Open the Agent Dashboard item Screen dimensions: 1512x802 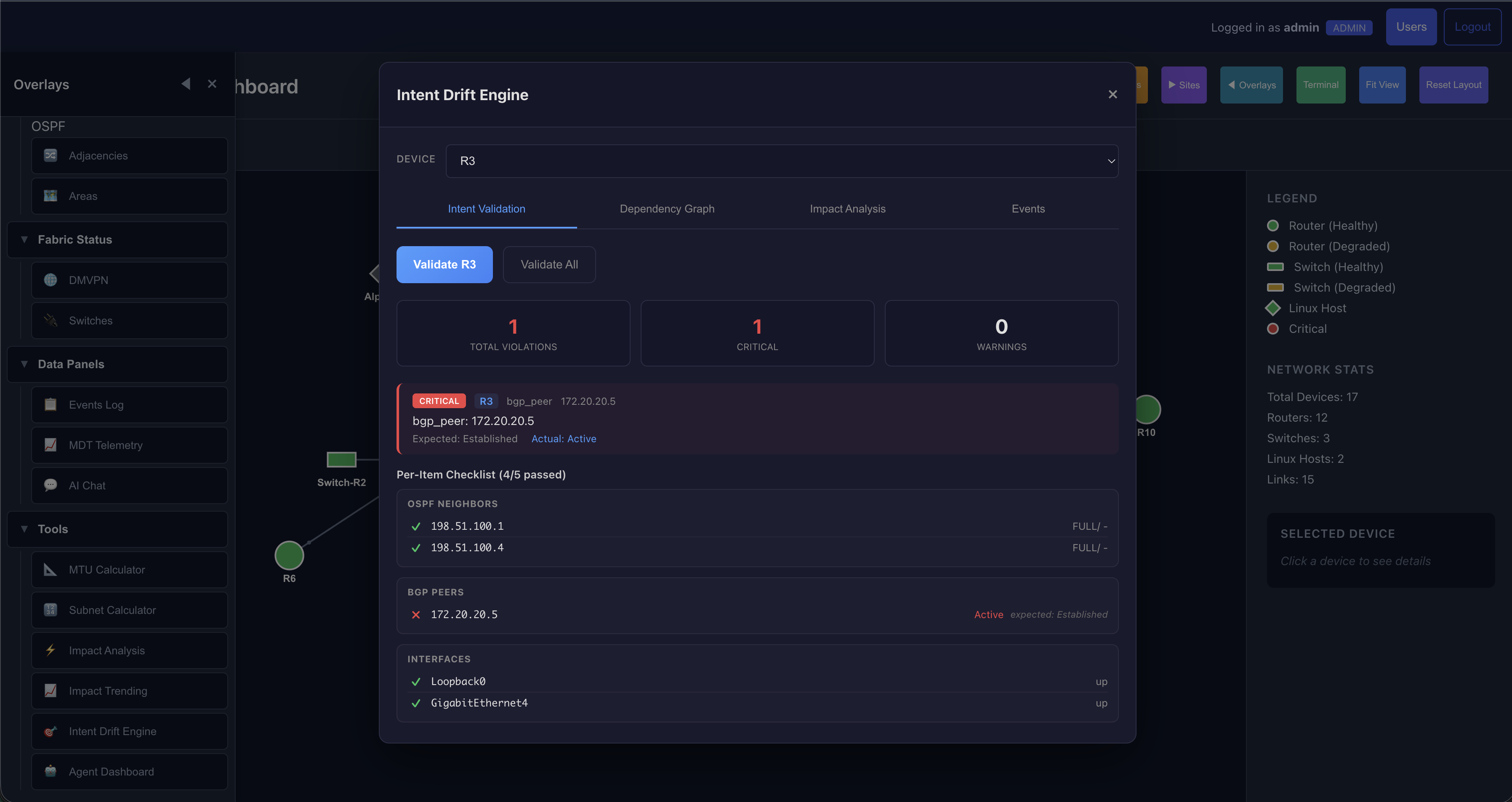pyautogui.click(x=129, y=771)
